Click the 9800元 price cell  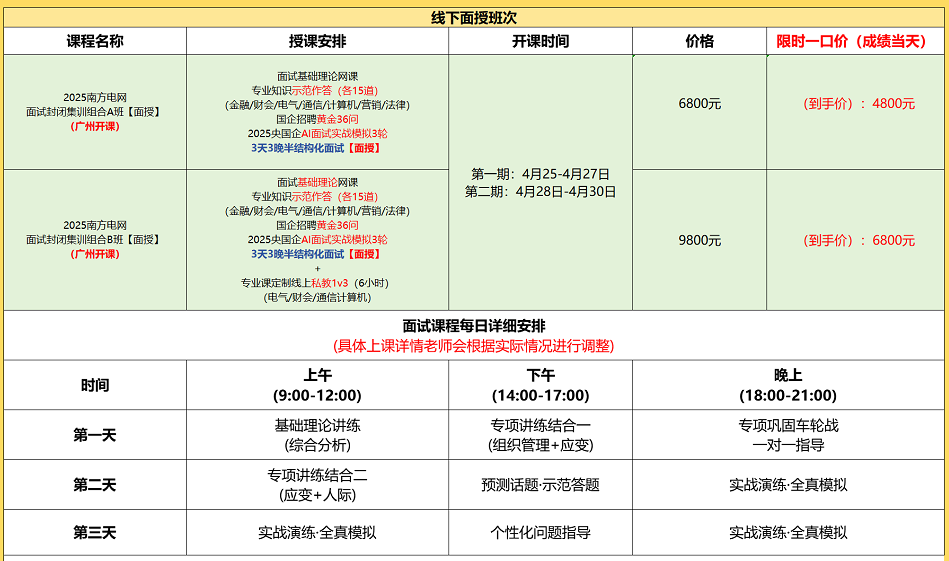pyautogui.click(x=700, y=240)
